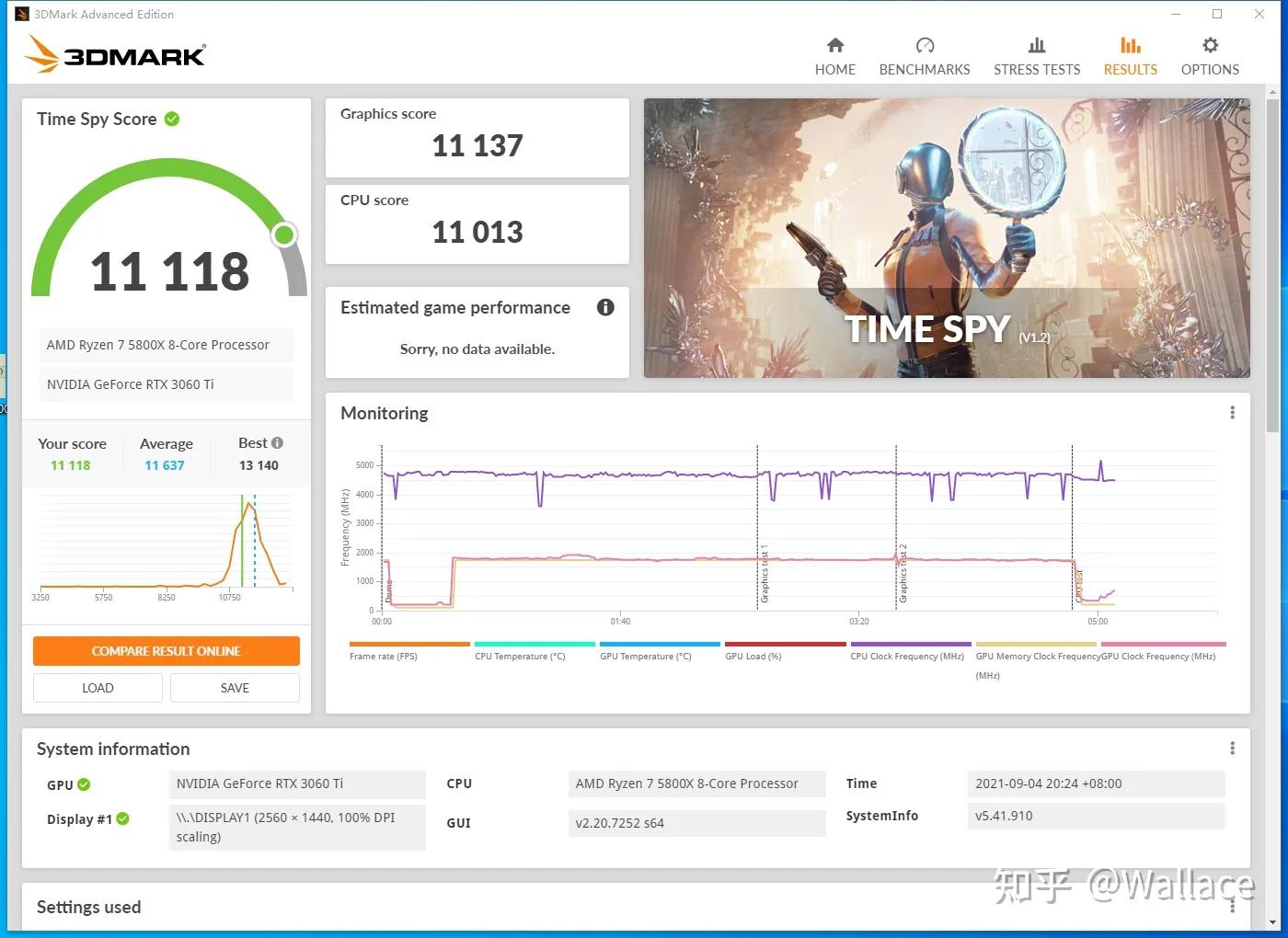This screenshot has width=1288, height=938.
Task: Expand the Settings used section menu
Action: pyautogui.click(x=1232, y=907)
